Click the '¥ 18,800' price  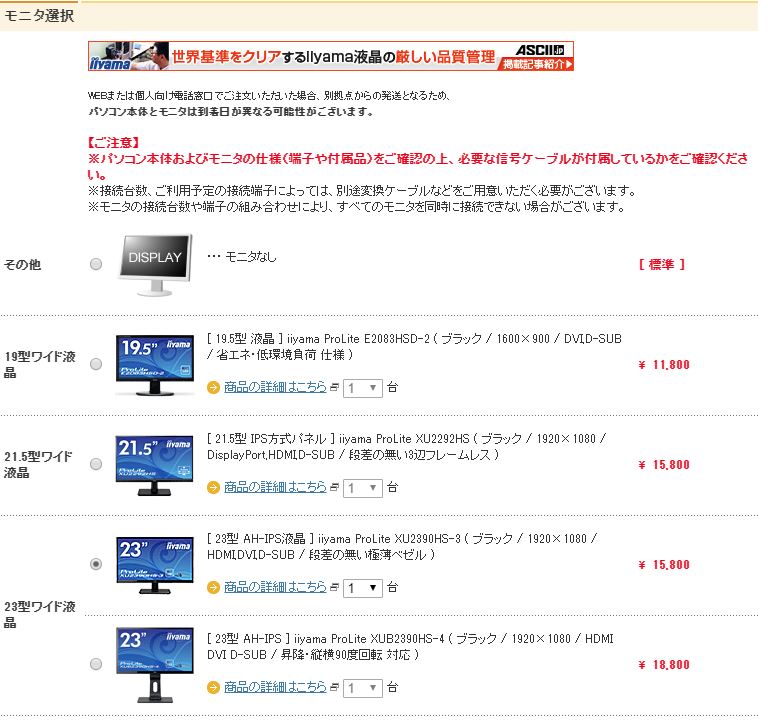pos(664,665)
